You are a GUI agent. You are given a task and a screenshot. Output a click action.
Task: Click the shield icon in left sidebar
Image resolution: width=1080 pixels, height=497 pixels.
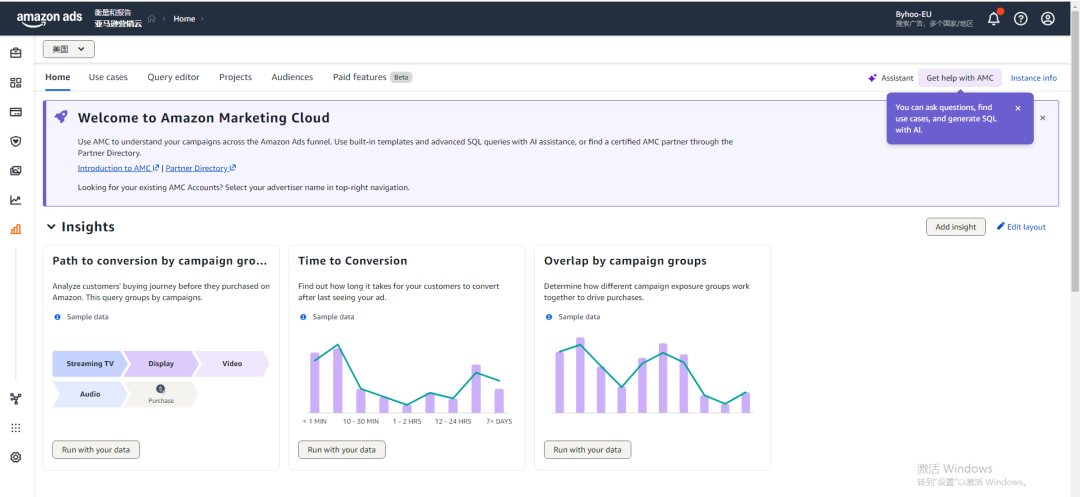click(x=15, y=141)
